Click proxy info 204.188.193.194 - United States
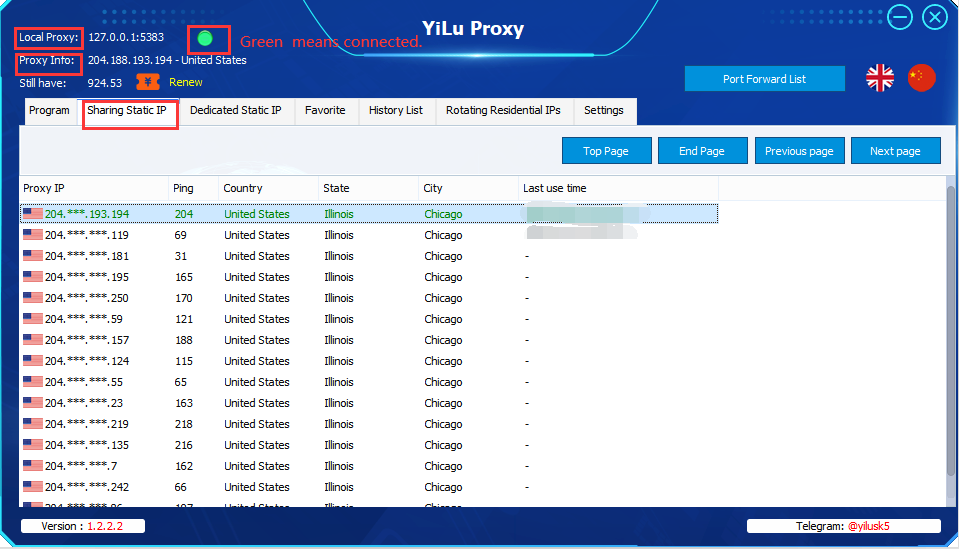The width and height of the screenshot is (959, 549). 167,60
